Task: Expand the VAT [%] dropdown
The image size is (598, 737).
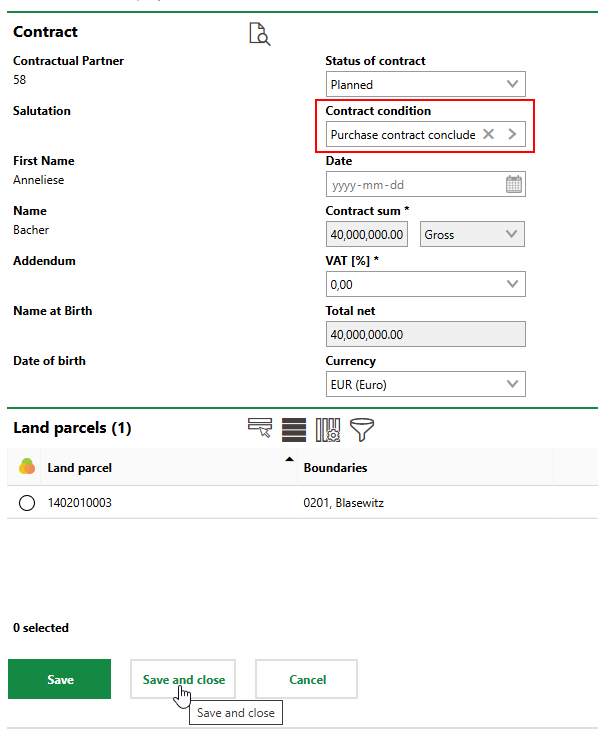Action: coord(425,284)
